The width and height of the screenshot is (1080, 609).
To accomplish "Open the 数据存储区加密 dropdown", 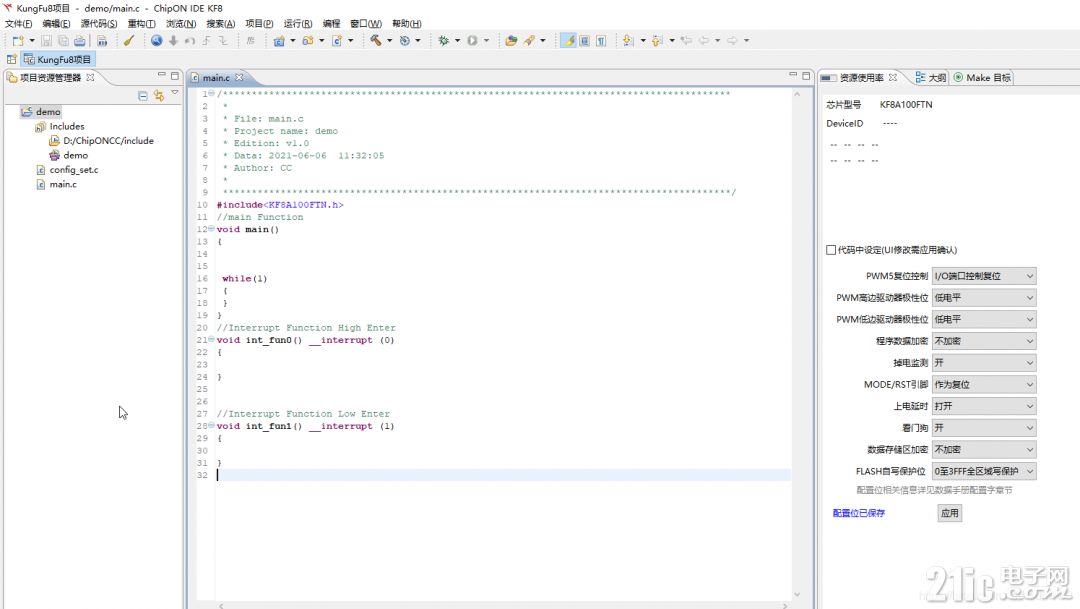I will coord(984,449).
